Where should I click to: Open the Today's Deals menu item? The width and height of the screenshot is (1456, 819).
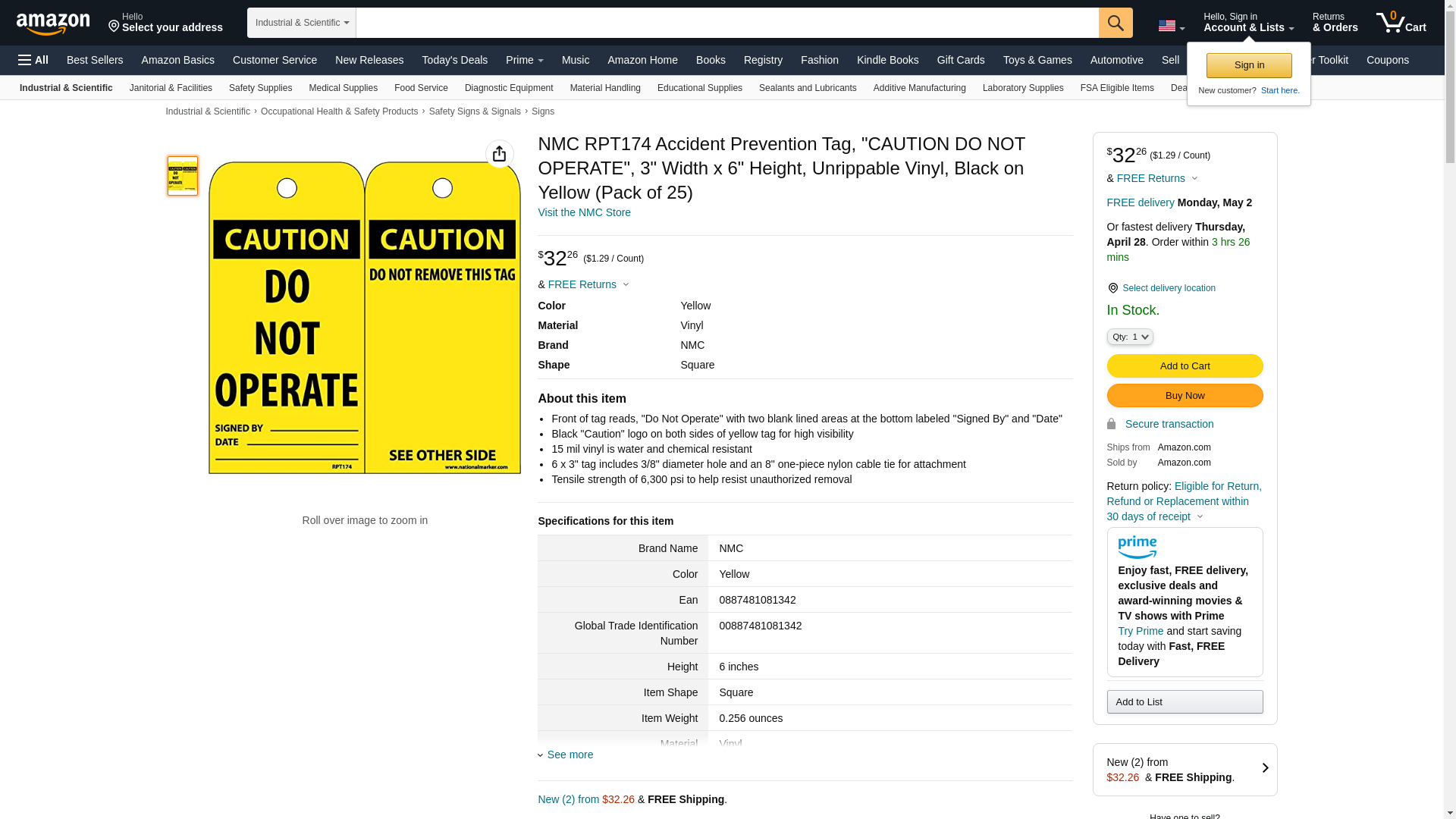454,60
